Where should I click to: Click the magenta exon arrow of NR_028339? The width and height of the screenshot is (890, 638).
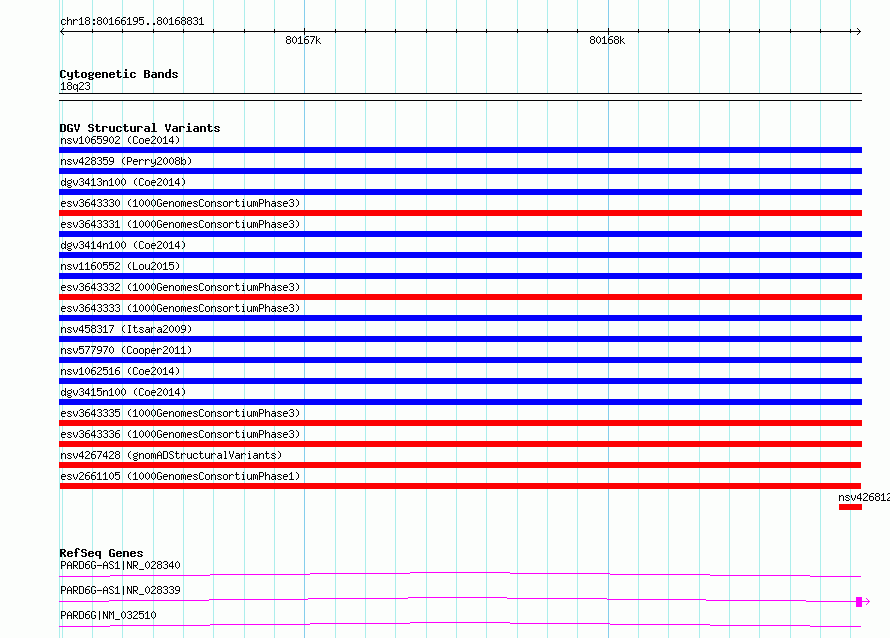[863, 602]
